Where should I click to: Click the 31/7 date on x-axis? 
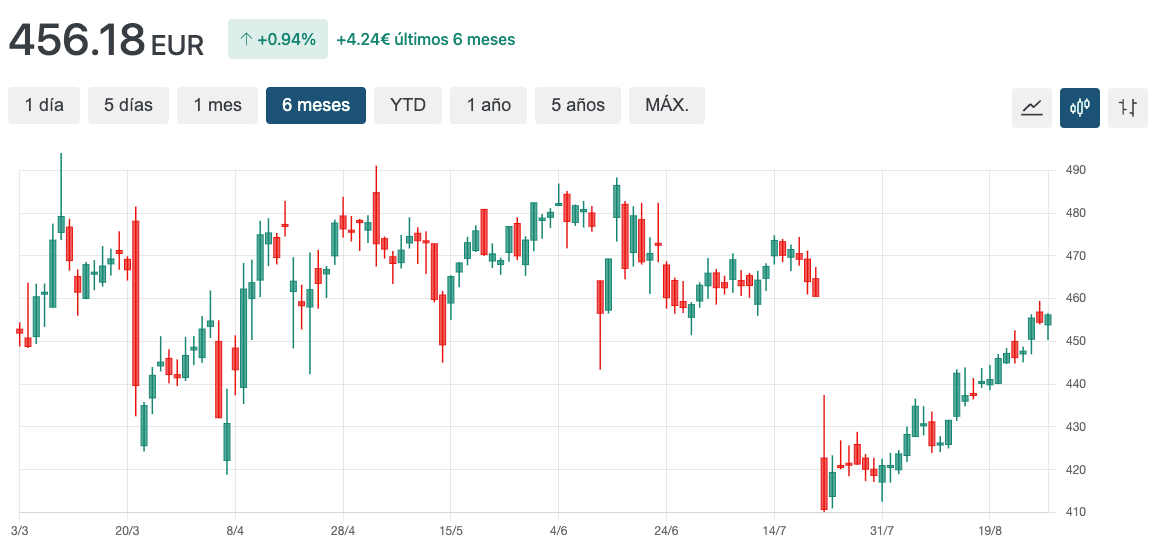[881, 530]
